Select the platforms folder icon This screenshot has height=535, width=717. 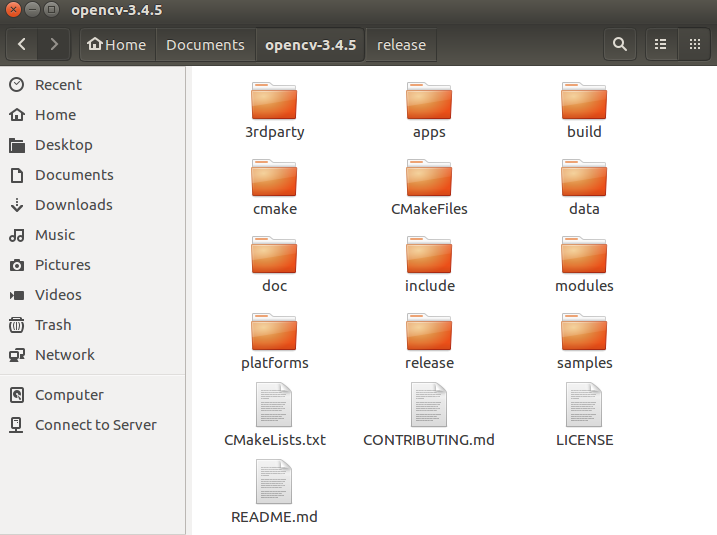(274, 332)
